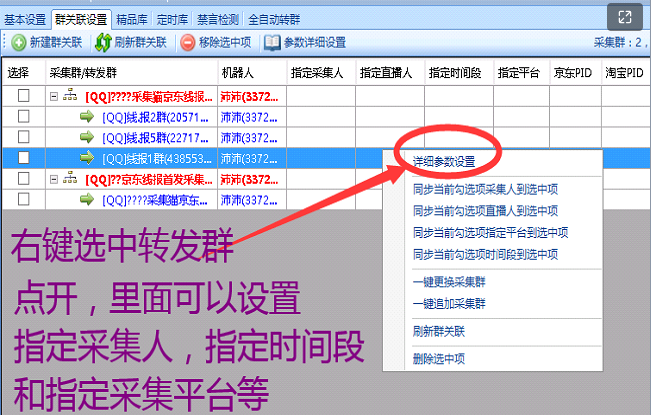Screen dimensions: 651x415
Task: Click the red minus icon for 移除选中项
Action: [187, 42]
